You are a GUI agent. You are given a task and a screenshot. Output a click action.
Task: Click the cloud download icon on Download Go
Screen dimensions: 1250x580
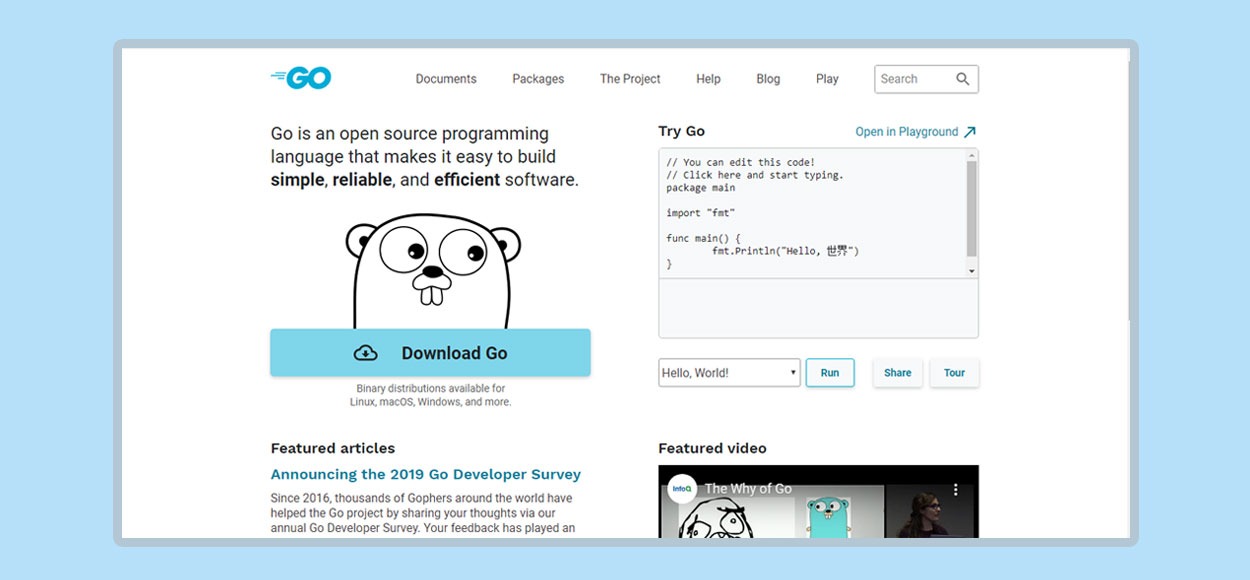point(366,353)
